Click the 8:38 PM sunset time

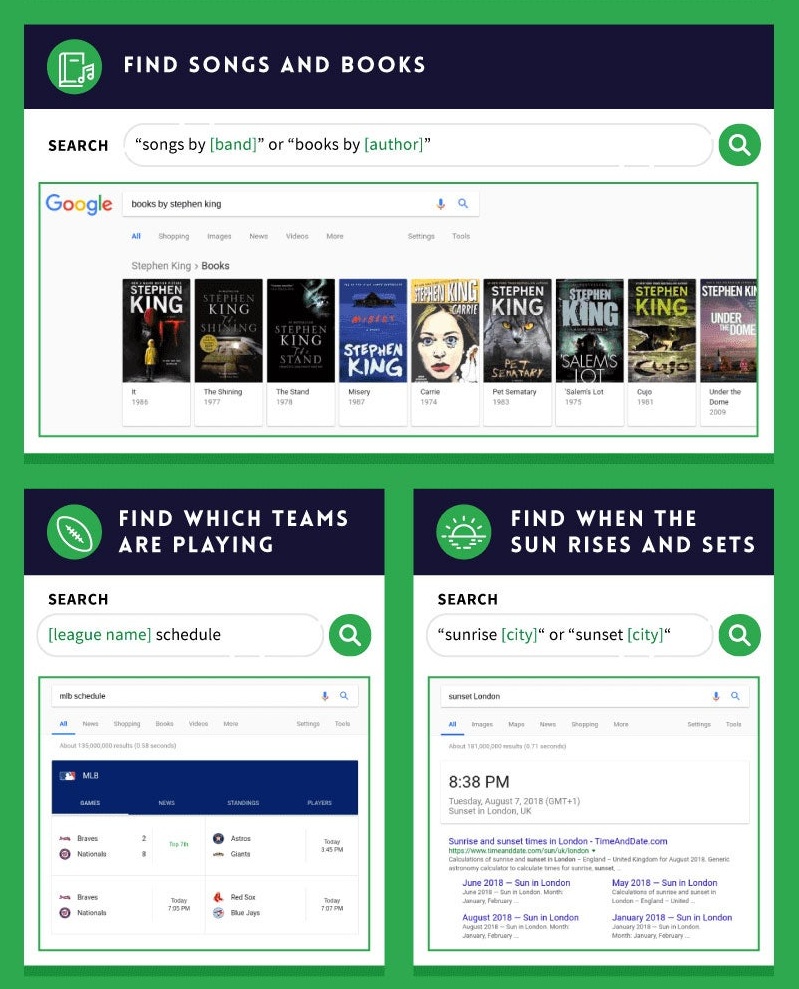(x=479, y=782)
